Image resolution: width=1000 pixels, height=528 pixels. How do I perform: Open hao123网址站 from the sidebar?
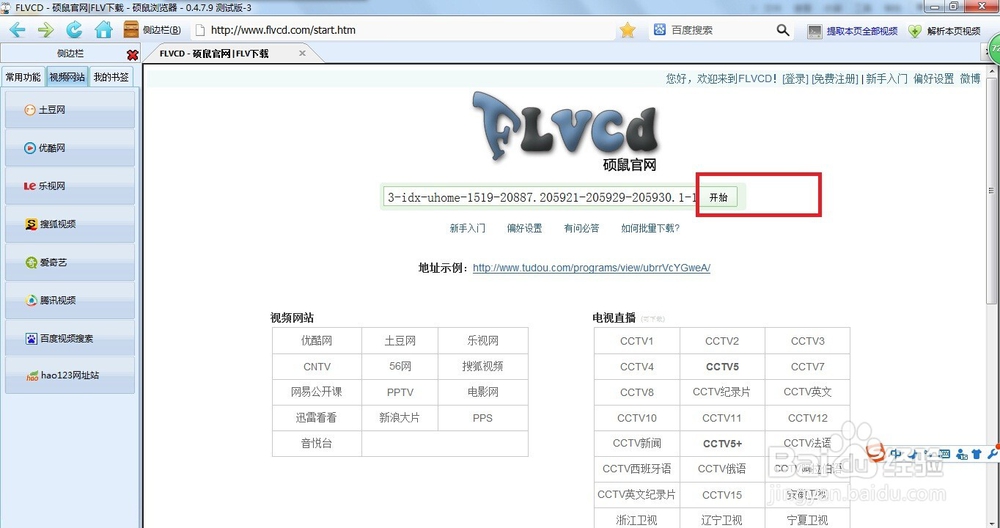pos(70,376)
